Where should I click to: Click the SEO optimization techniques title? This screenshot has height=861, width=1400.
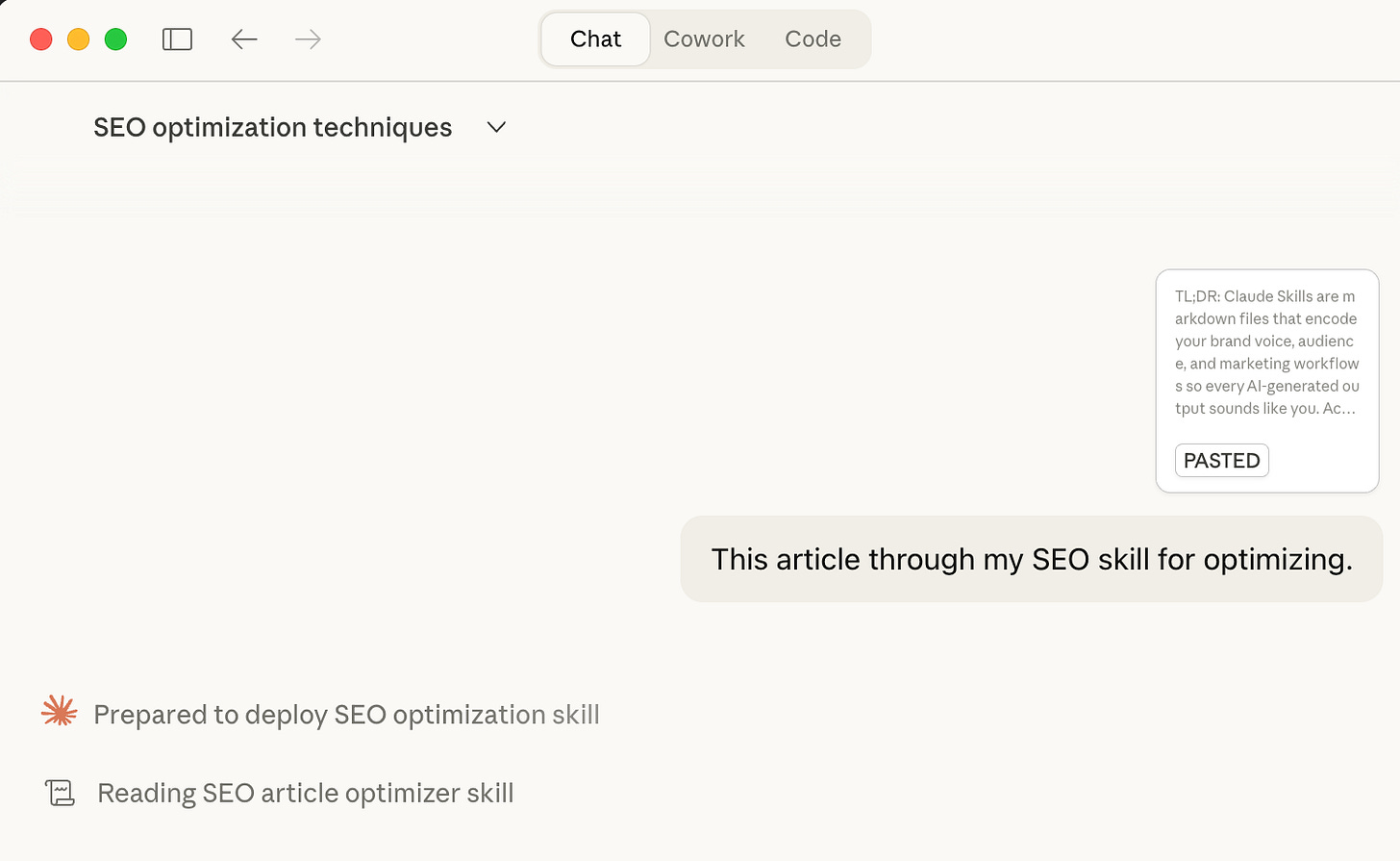point(272,128)
